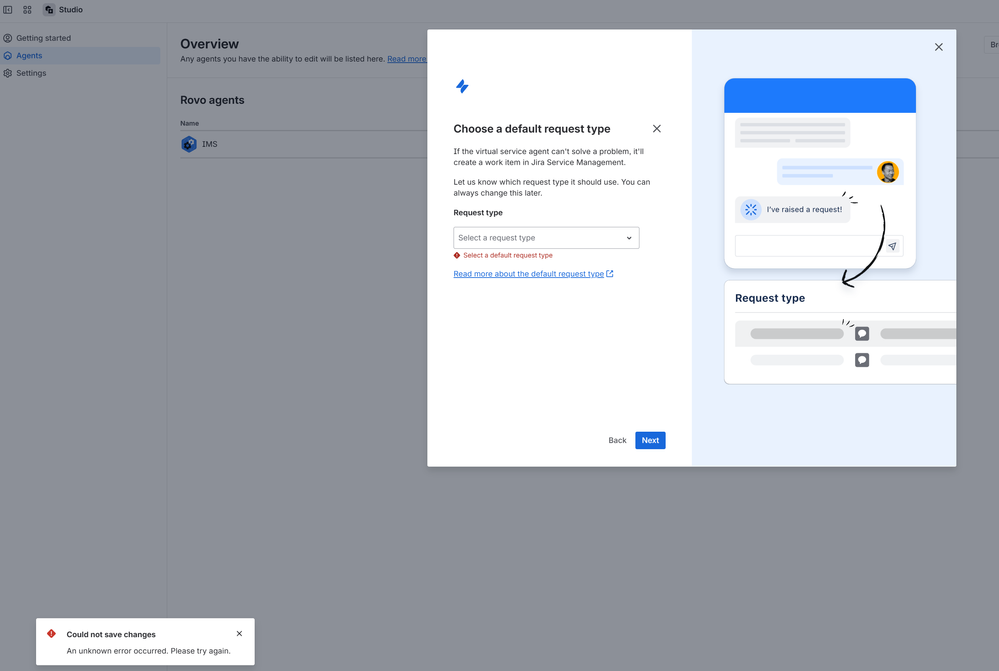This screenshot has width=999, height=671.
Task: Open the Select a request type dropdown
Action: [x=546, y=238]
